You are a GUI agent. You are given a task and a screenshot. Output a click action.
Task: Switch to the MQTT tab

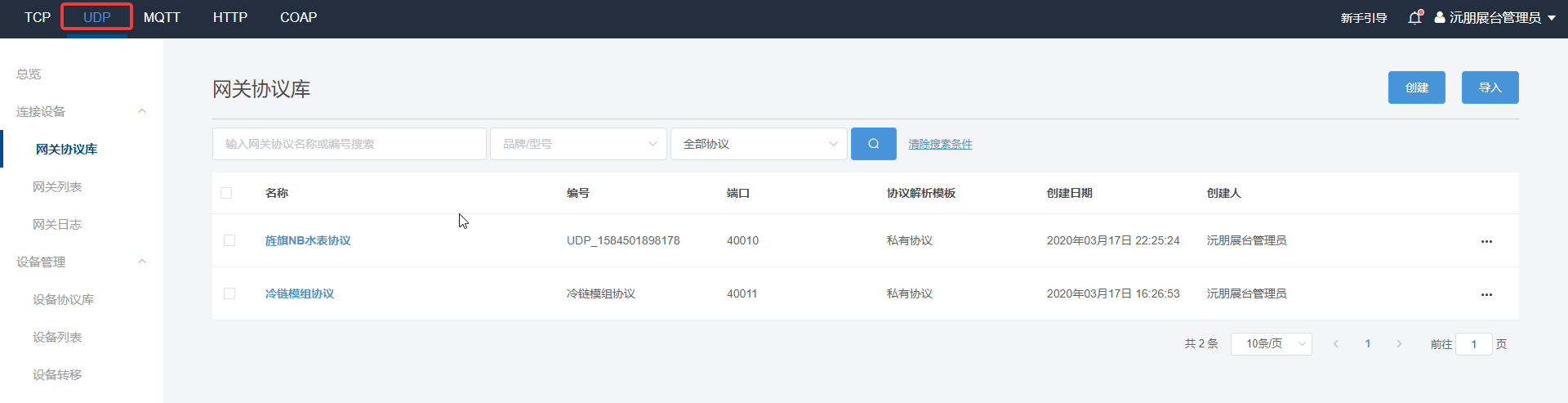162,17
